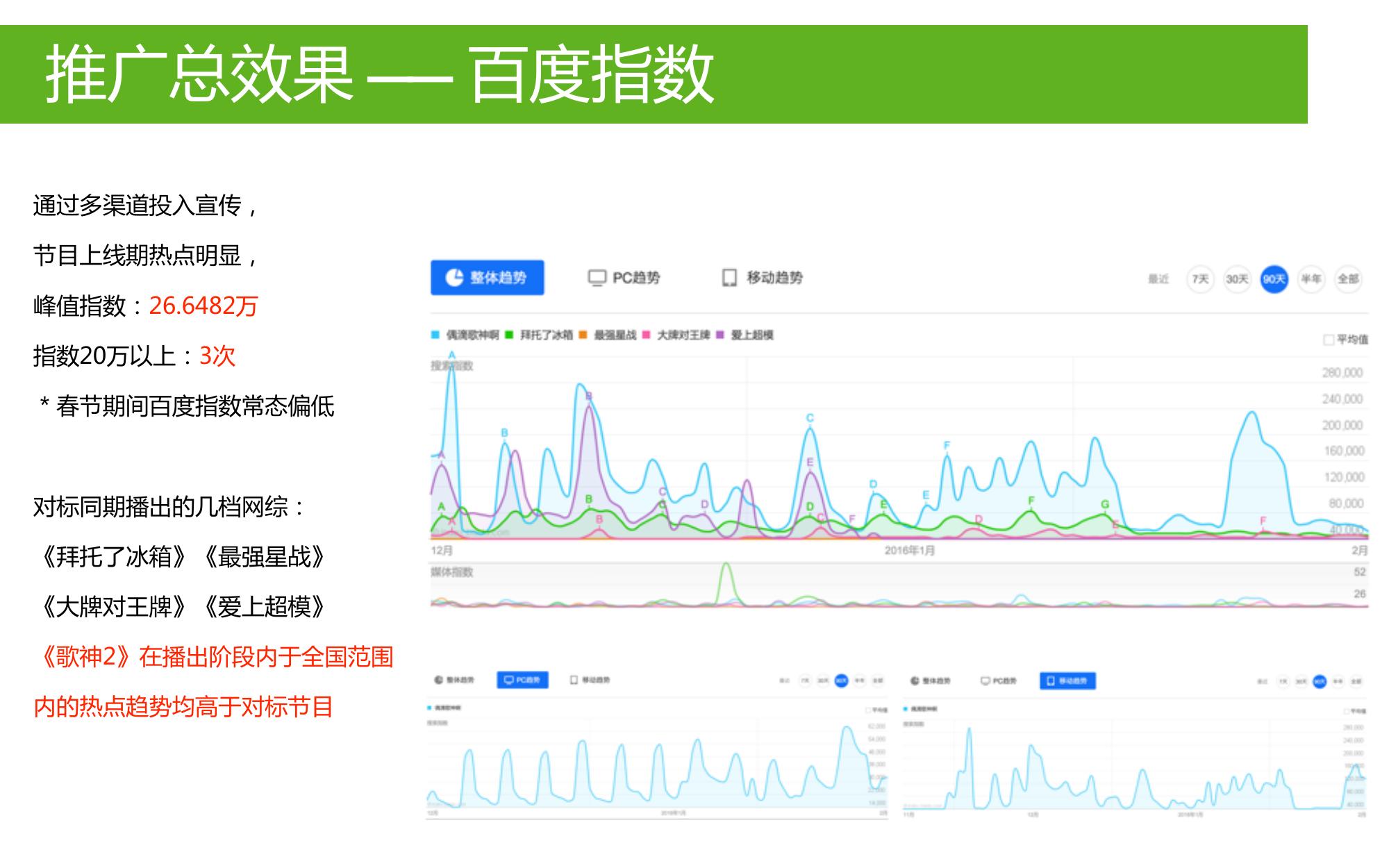Pick the 半年 range in the main chart

coord(1311,279)
